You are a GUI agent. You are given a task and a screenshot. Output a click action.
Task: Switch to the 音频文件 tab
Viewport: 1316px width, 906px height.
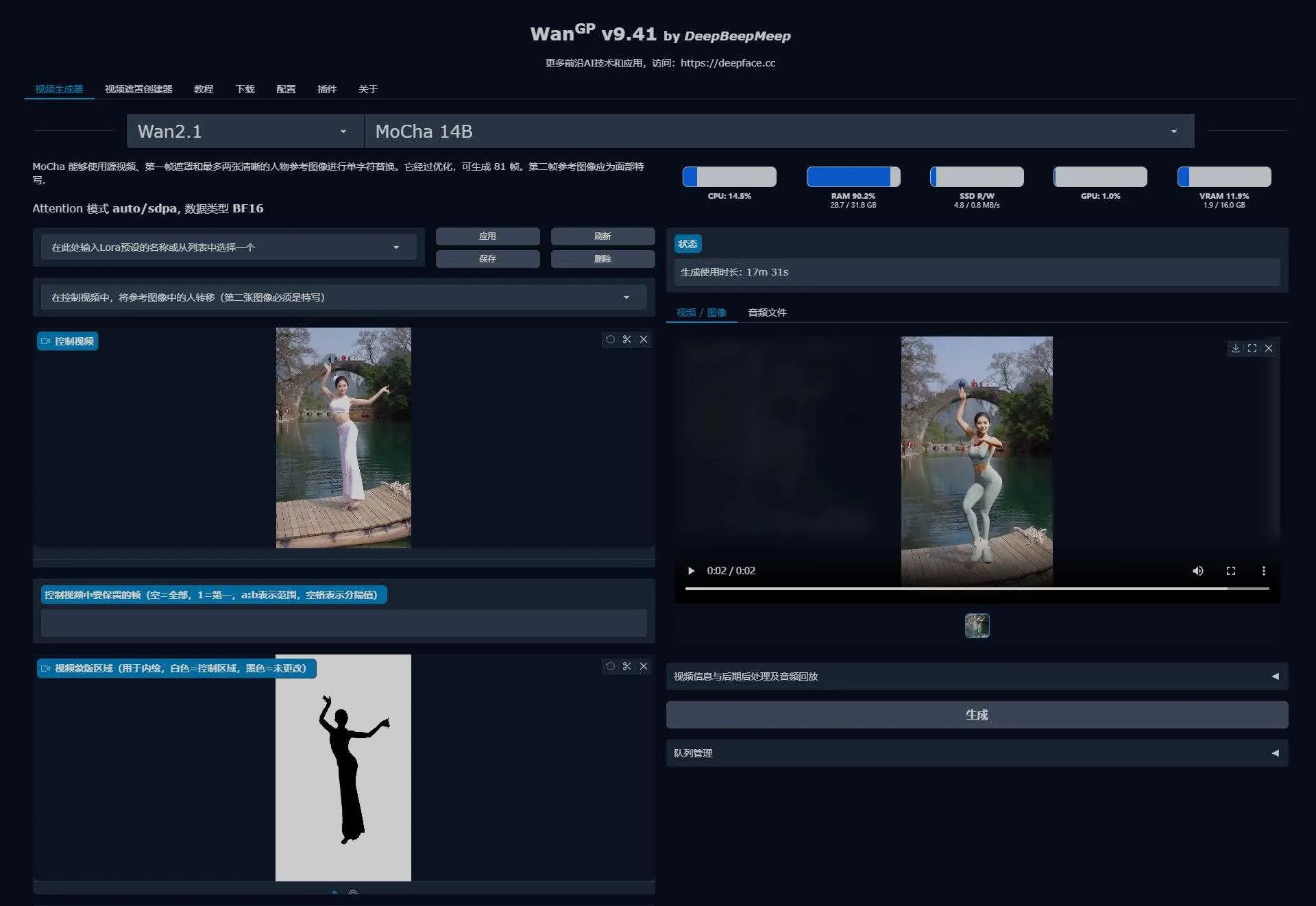(767, 313)
